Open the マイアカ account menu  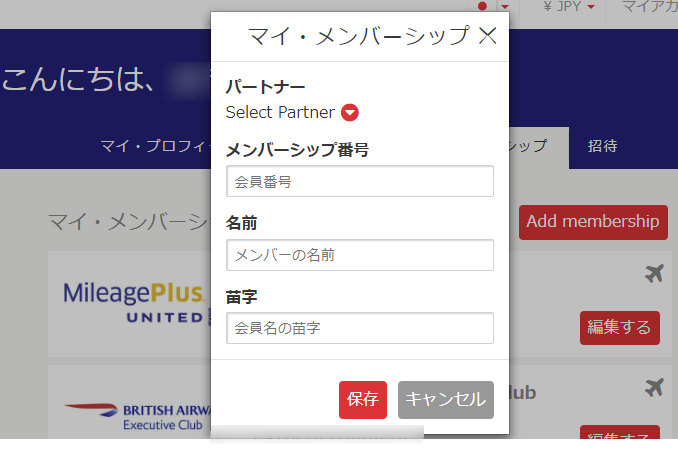[x=648, y=8]
